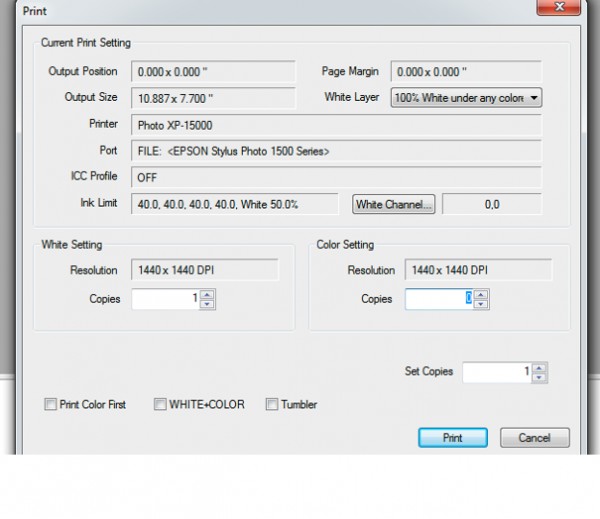
Task: Click the Set Copies input field
Action: 496,372
